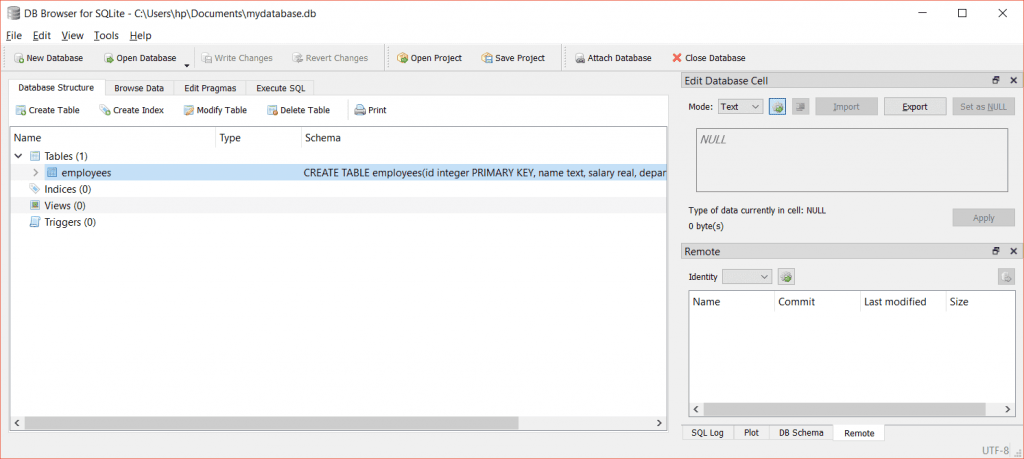The image size is (1024, 459).
Task: Select the Database Structure tab
Action: pyautogui.click(x=56, y=87)
